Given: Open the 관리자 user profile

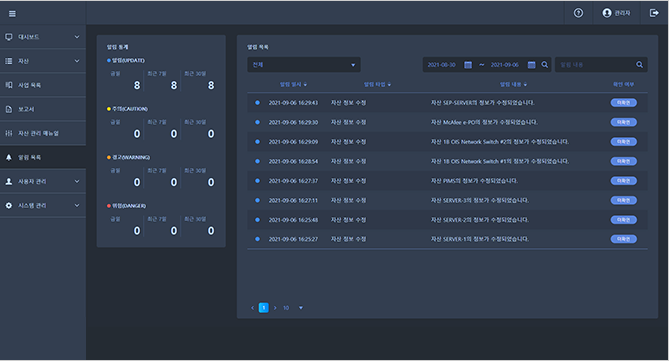Looking at the screenshot, I should pyautogui.click(x=616, y=13).
